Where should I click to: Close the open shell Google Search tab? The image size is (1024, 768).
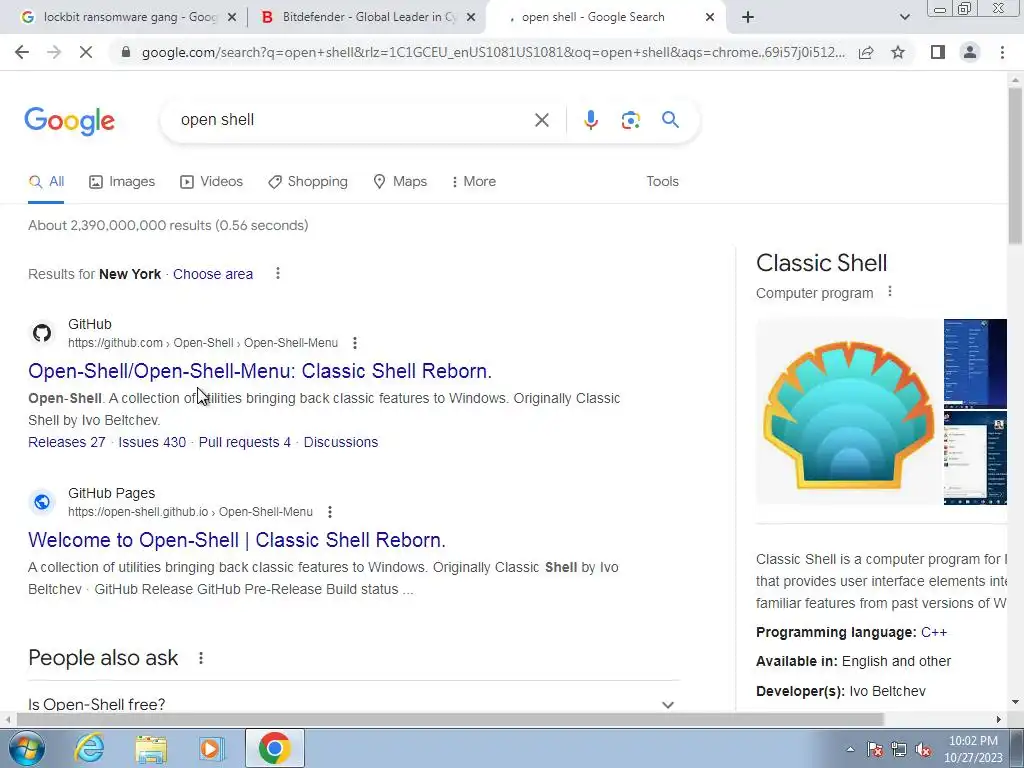[x=710, y=17]
